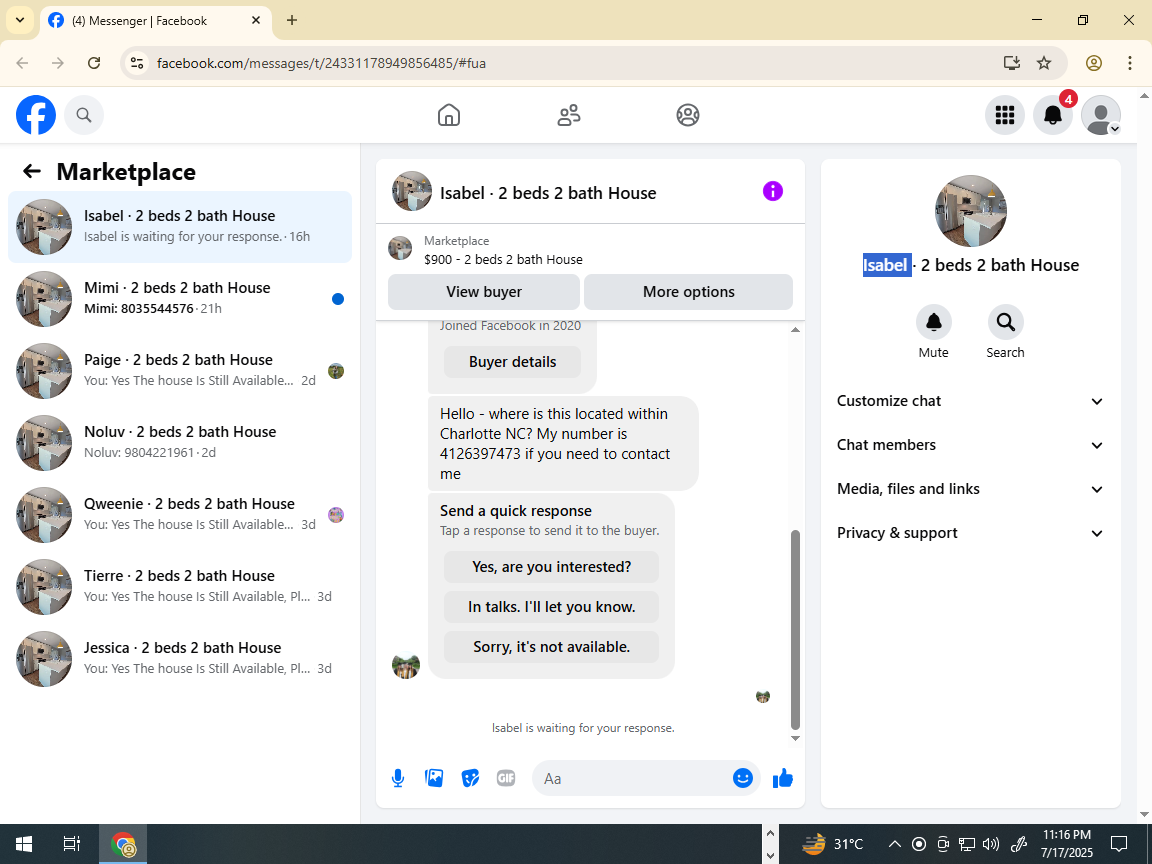Go to Home feed icon
Image resolution: width=1152 pixels, height=864 pixels.
coord(449,115)
